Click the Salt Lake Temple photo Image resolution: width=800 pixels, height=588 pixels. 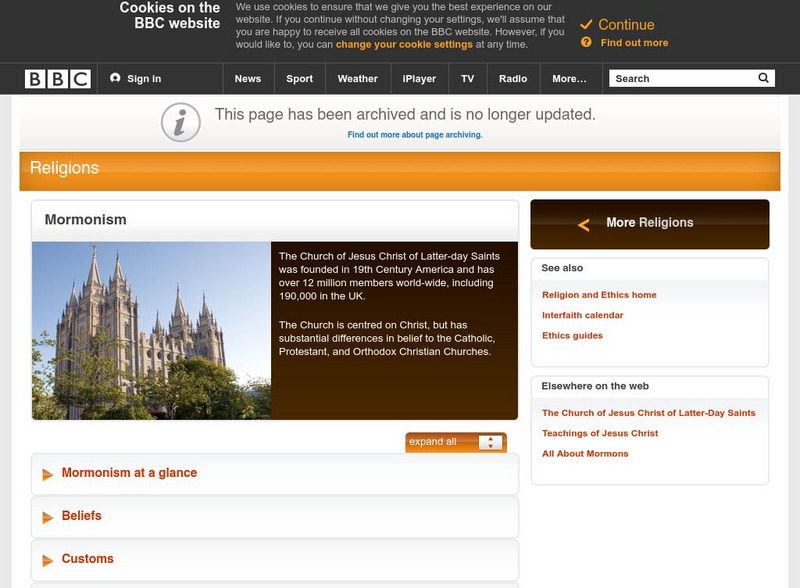[152, 331]
